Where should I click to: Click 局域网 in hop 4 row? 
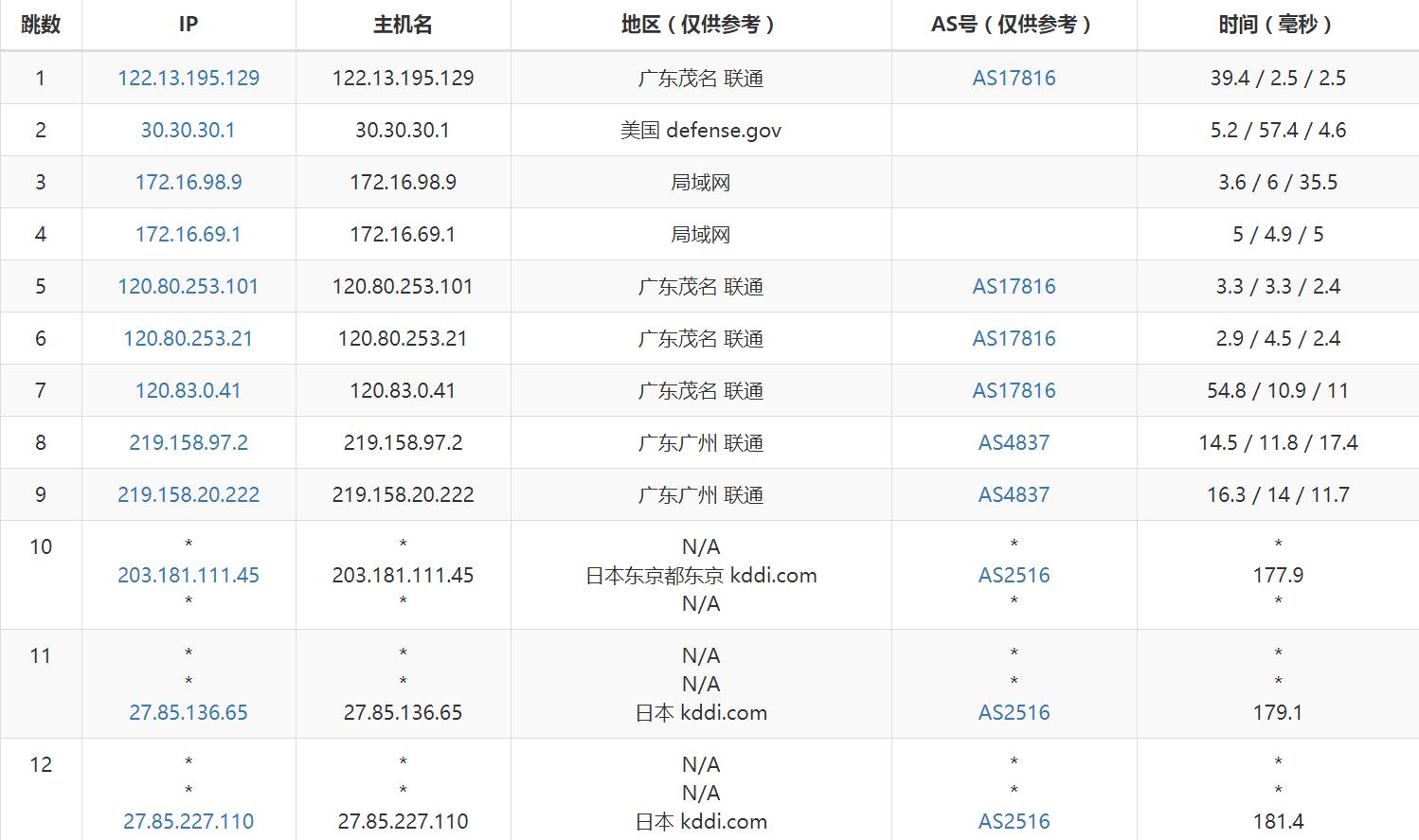click(701, 234)
